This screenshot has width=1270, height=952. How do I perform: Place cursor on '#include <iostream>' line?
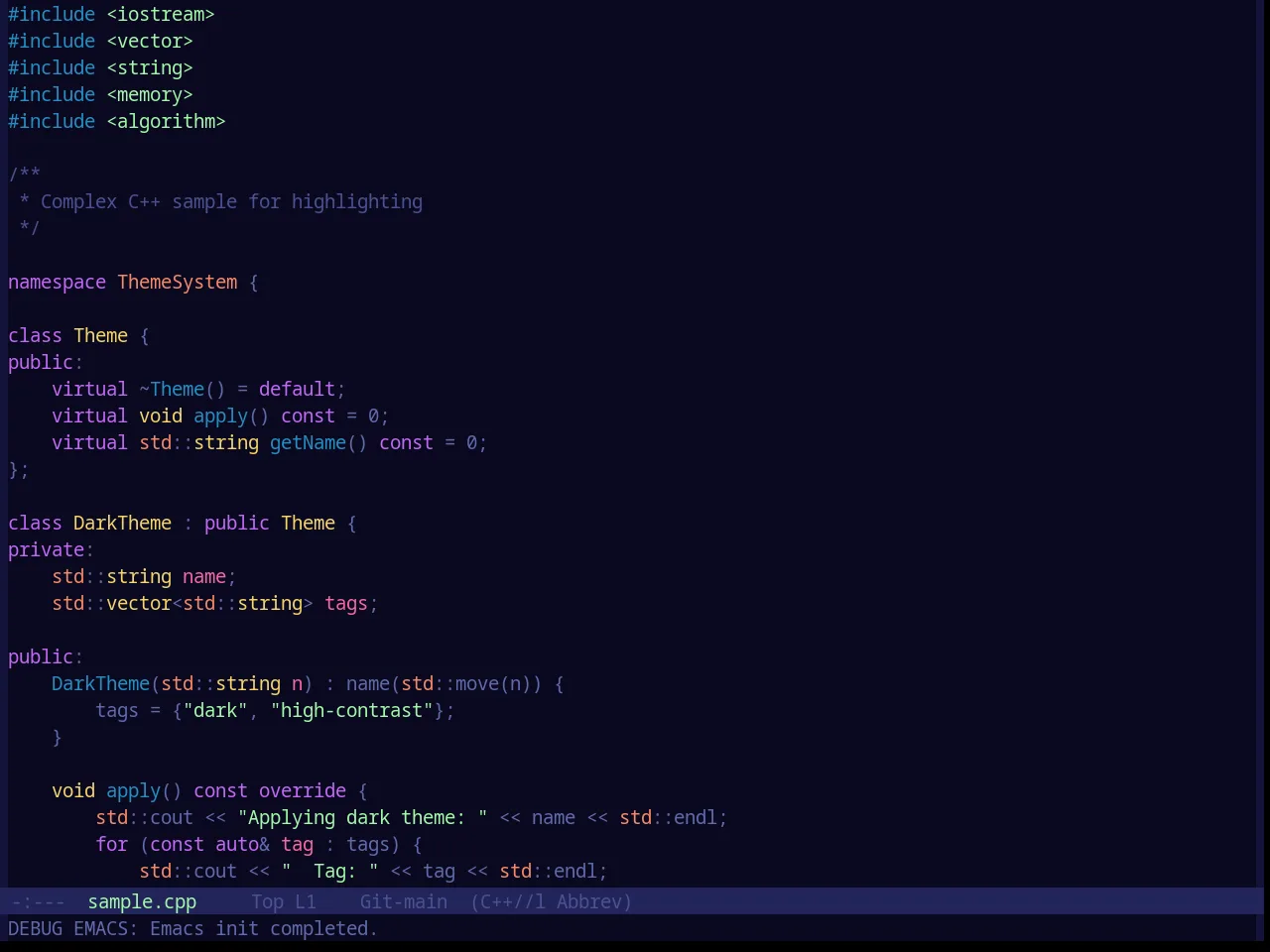click(111, 15)
